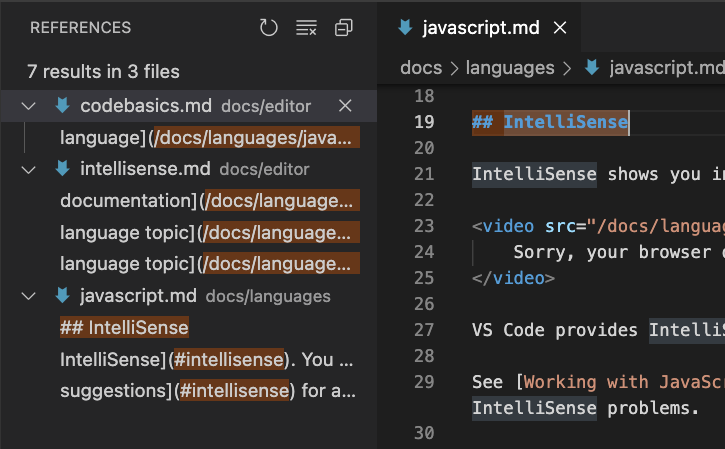The width and height of the screenshot is (725, 449).
Task: Click line number 23 in the gutter
Action: pyautogui.click(x=424, y=226)
